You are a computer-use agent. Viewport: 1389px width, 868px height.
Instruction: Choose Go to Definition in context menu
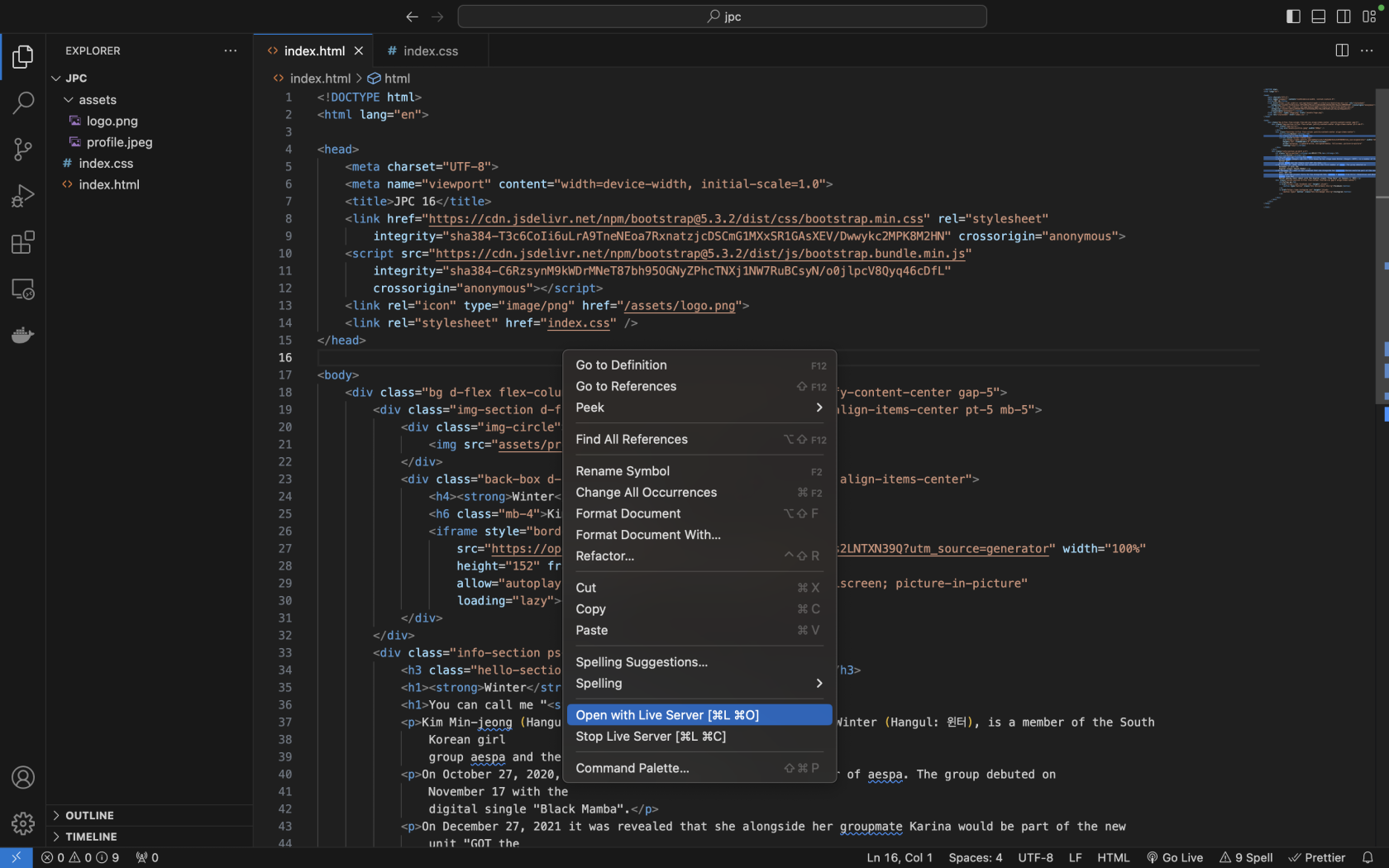click(x=699, y=365)
